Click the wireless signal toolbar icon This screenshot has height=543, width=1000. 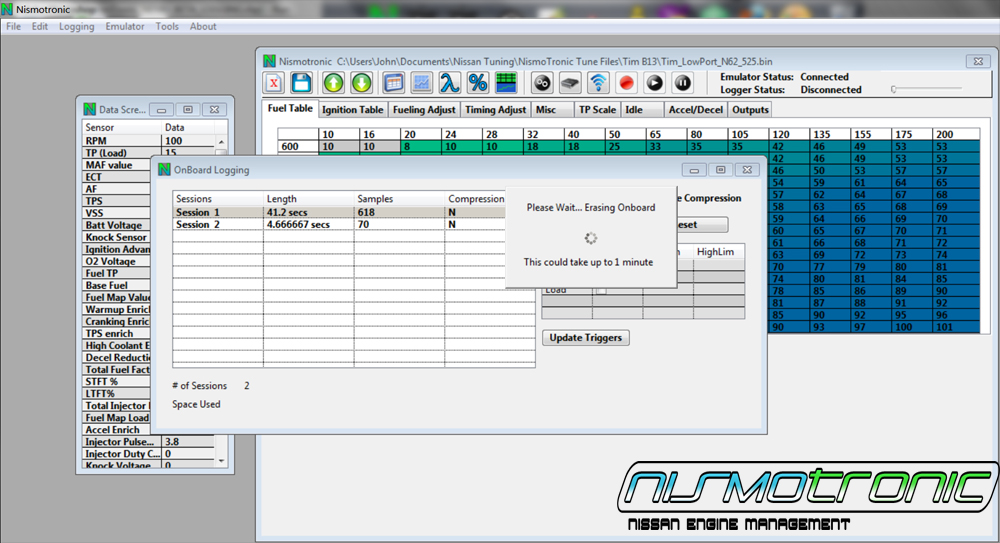(x=598, y=83)
